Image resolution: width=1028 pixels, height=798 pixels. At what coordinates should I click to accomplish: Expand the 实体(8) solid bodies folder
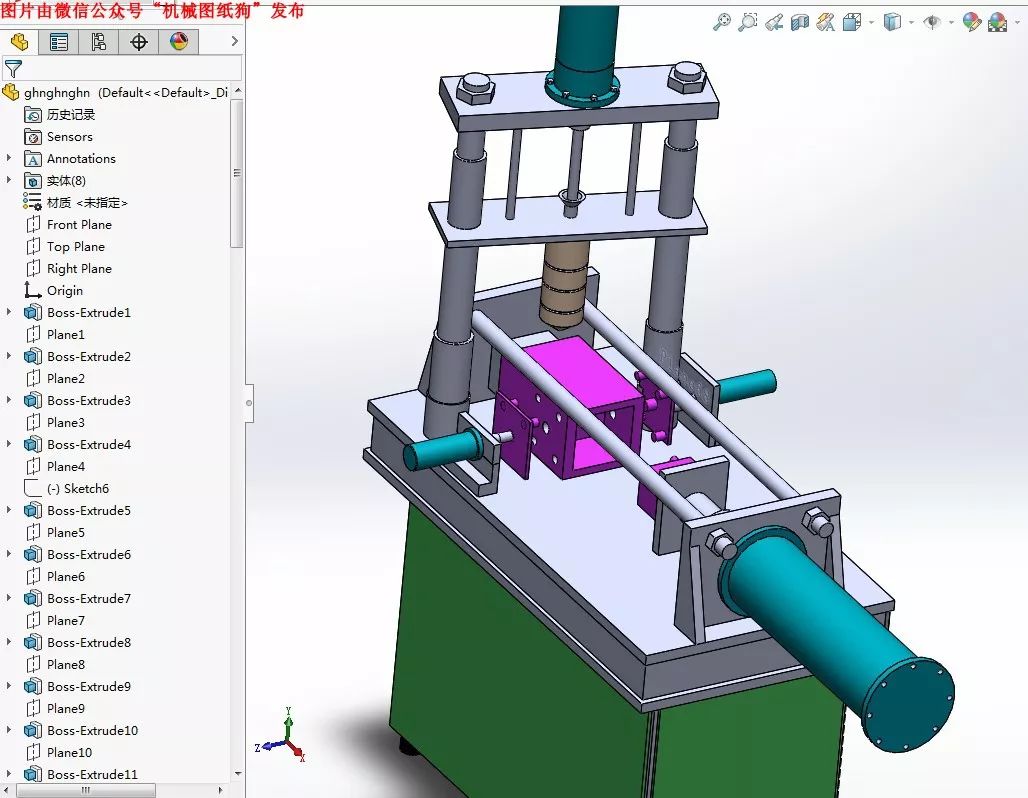[x=9, y=180]
